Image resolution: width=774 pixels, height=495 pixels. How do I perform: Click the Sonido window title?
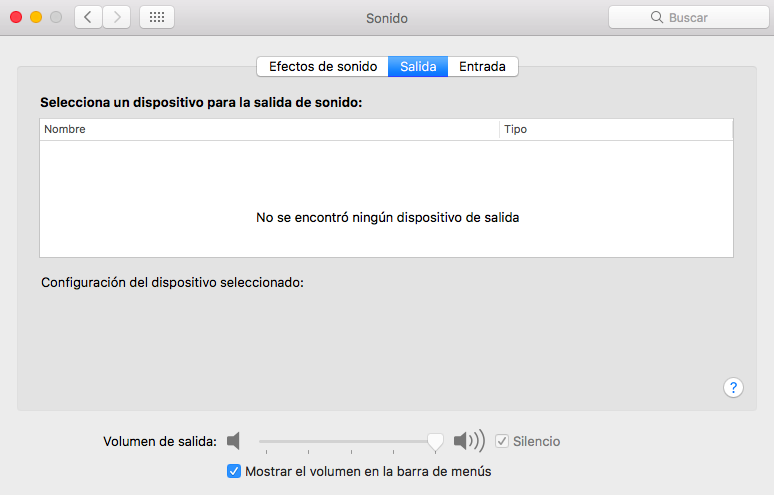[x=387, y=18]
